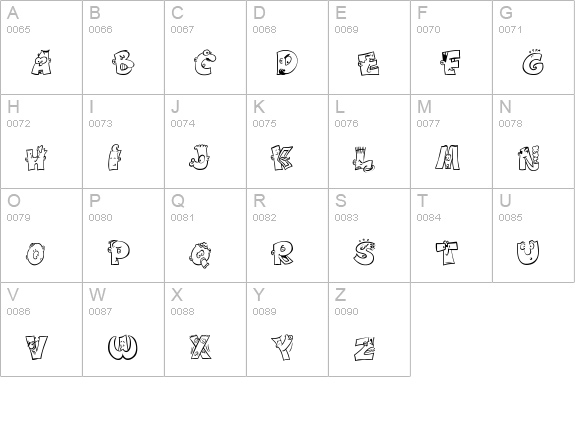
Task: Click the gray letter label R
Action: point(259,201)
